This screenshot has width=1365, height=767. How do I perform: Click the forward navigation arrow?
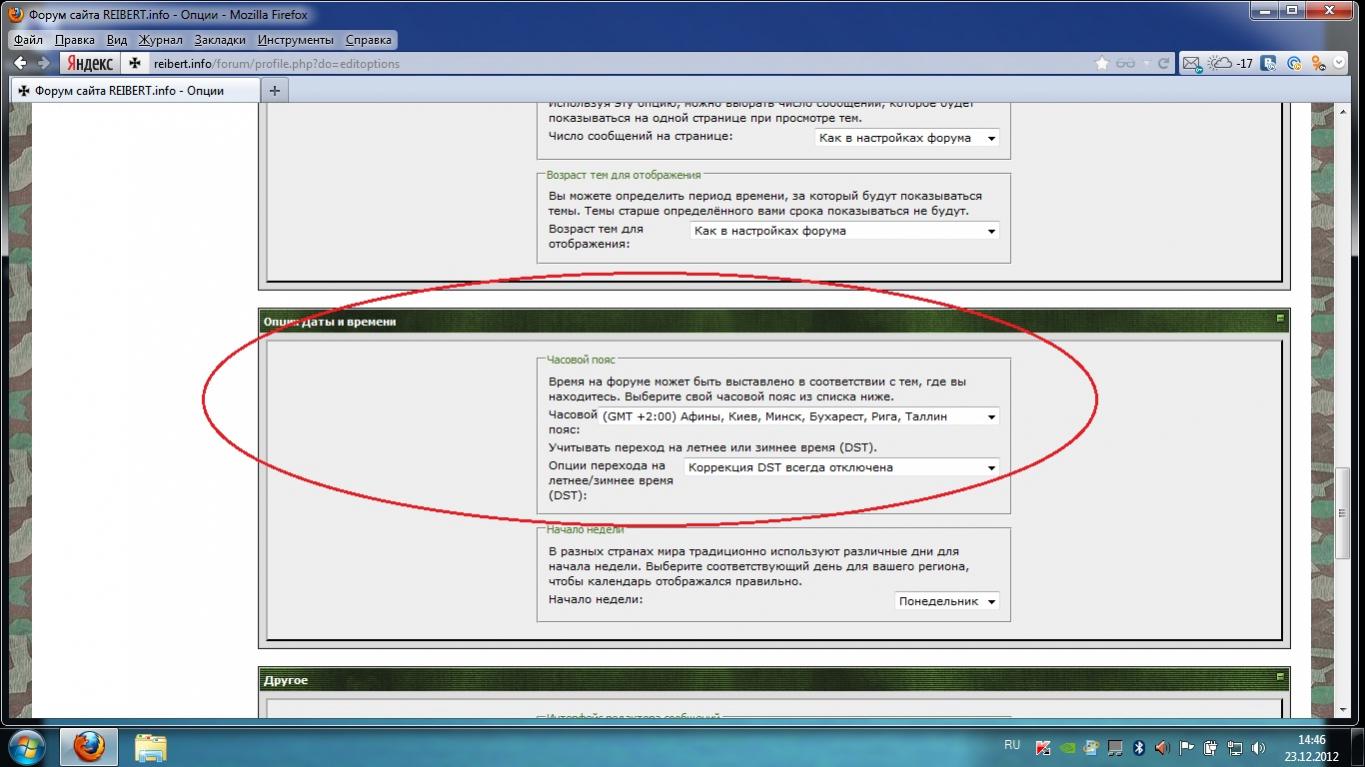coord(43,63)
